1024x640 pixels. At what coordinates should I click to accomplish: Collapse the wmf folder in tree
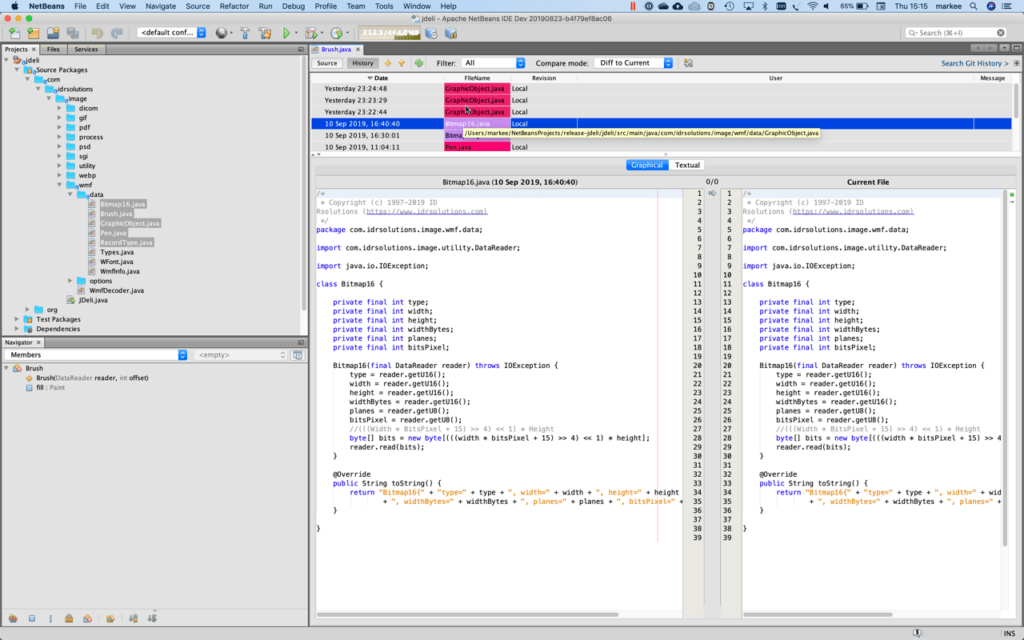coord(59,185)
